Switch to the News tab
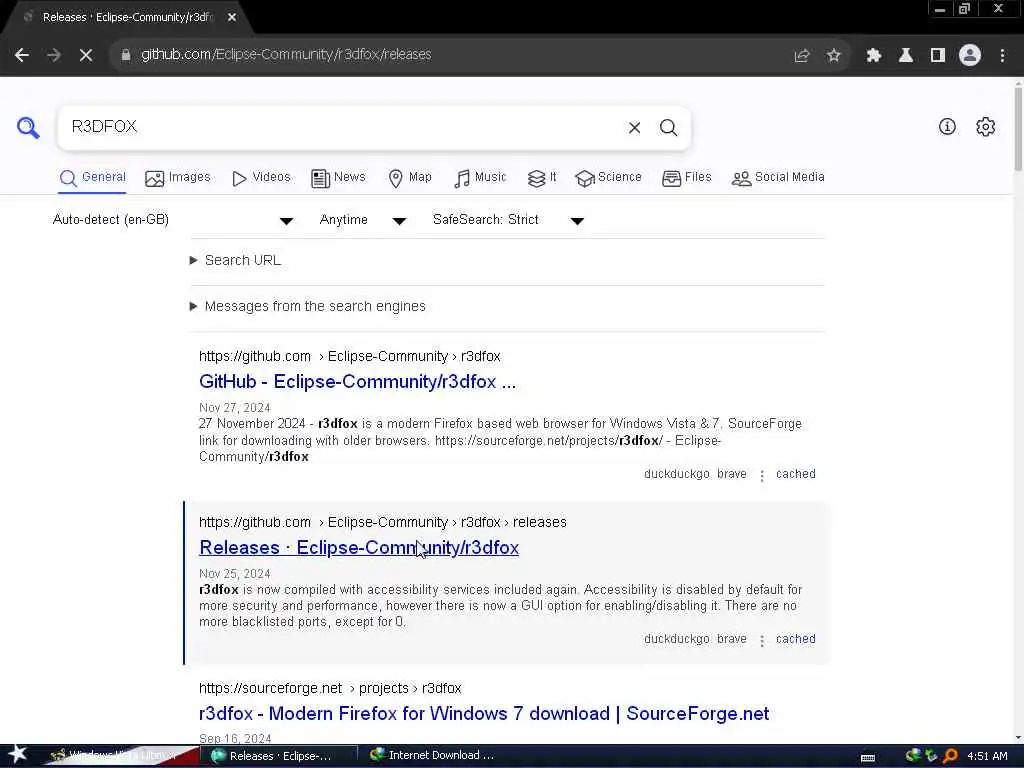Image resolution: width=1024 pixels, height=768 pixels. (x=338, y=178)
